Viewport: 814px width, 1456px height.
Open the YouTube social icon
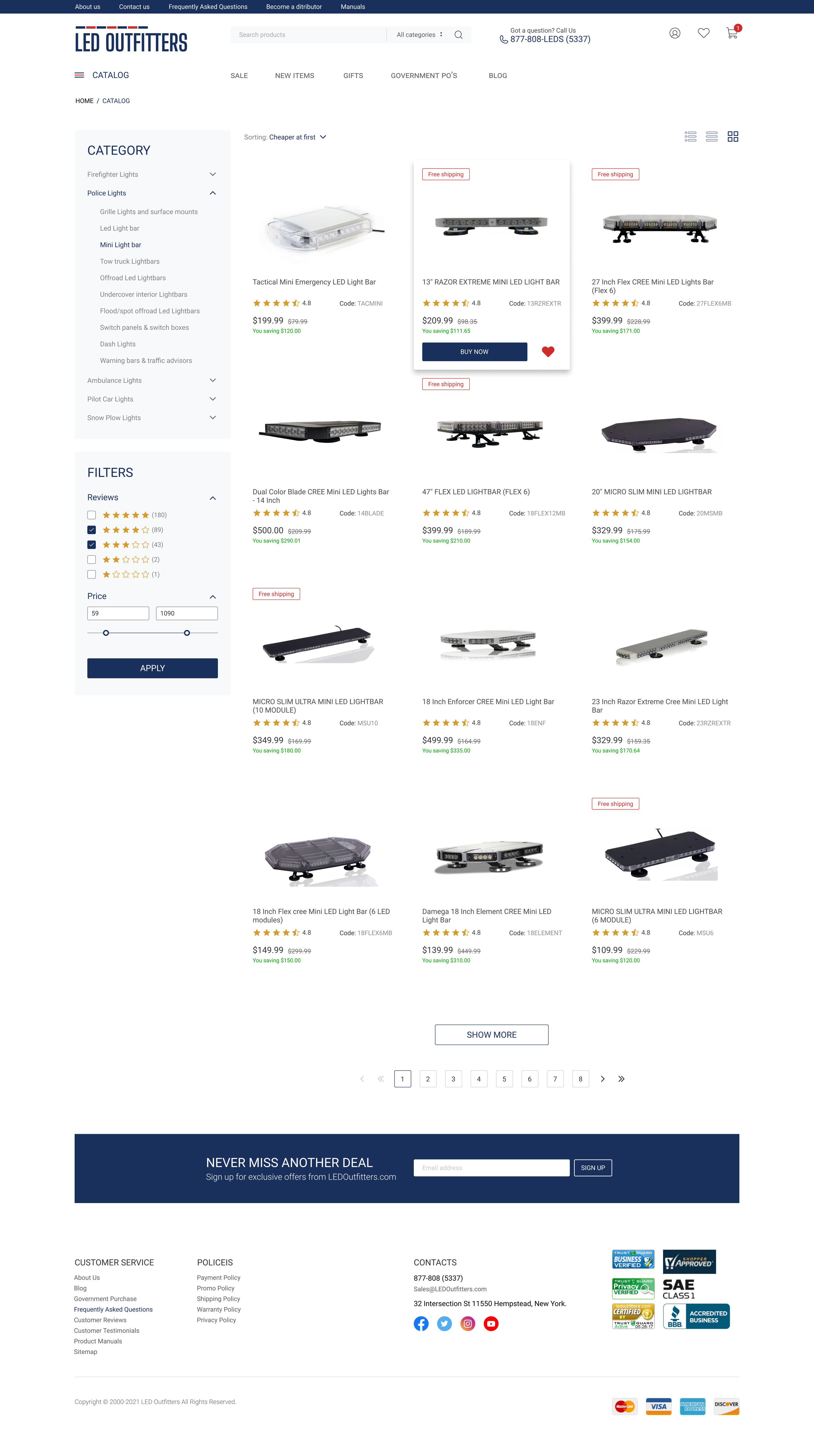491,1324
